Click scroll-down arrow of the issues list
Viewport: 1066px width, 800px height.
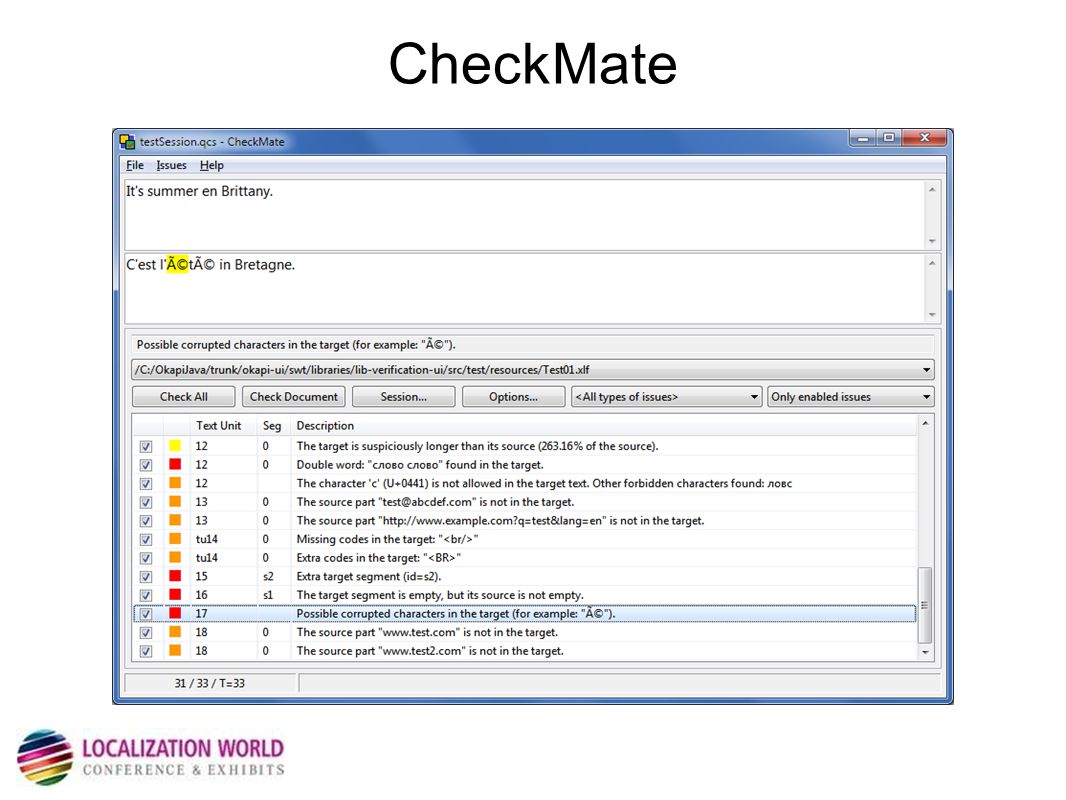coord(925,652)
